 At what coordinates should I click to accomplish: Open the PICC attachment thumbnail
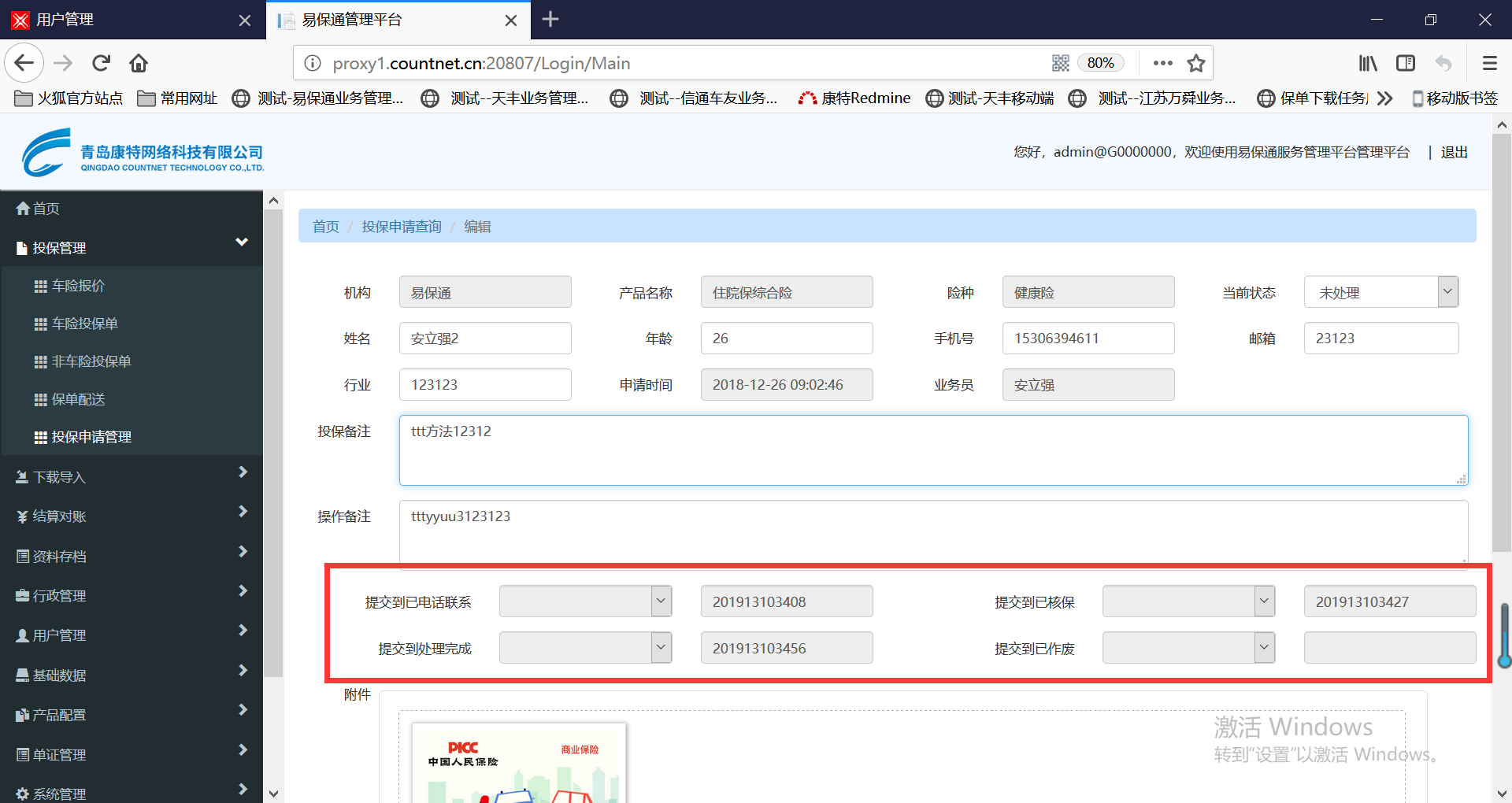click(x=519, y=764)
